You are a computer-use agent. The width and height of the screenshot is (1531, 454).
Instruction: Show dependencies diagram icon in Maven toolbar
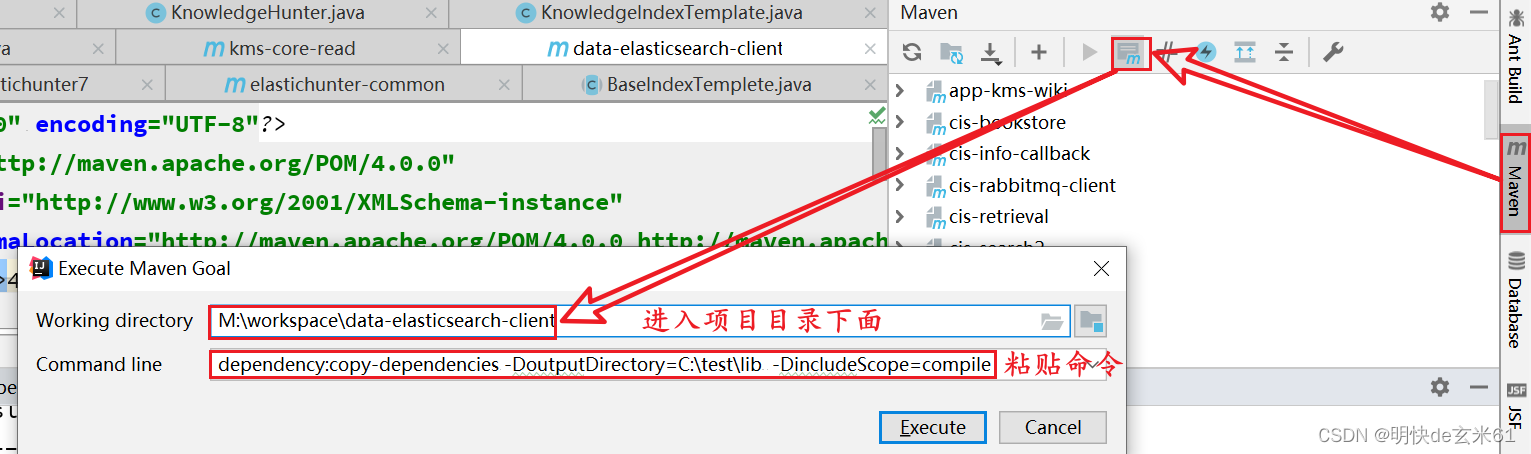[x=1245, y=52]
